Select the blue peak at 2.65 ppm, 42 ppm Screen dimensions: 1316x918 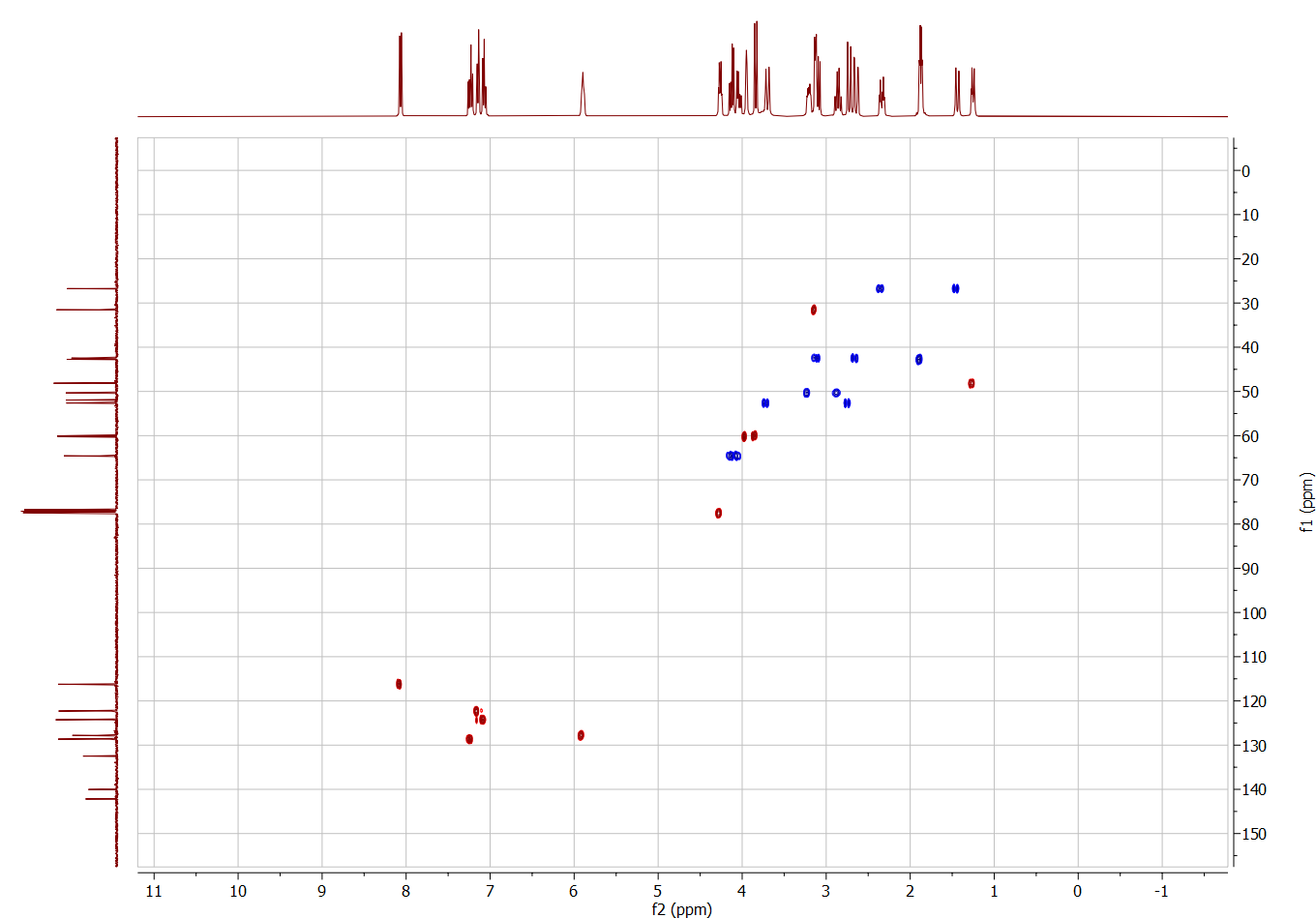(854, 358)
